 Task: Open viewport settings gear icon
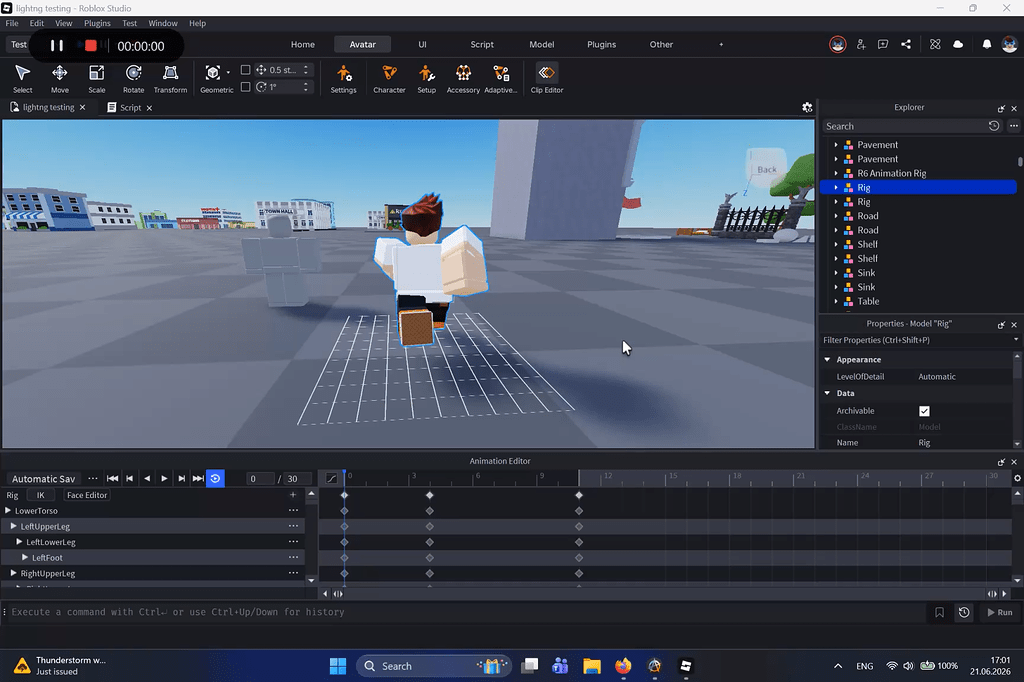pyautogui.click(x=807, y=107)
